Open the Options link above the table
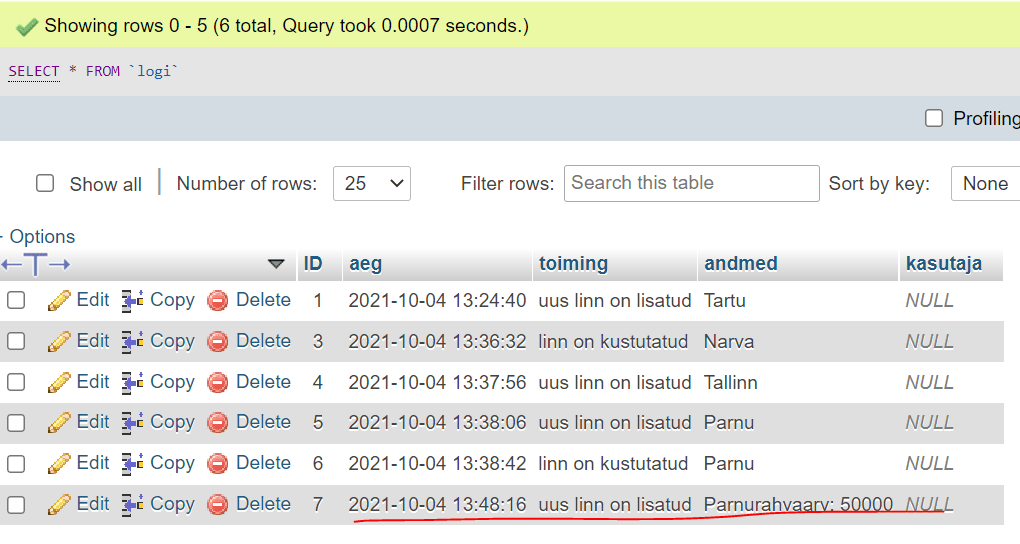1020x544 pixels. 42,237
